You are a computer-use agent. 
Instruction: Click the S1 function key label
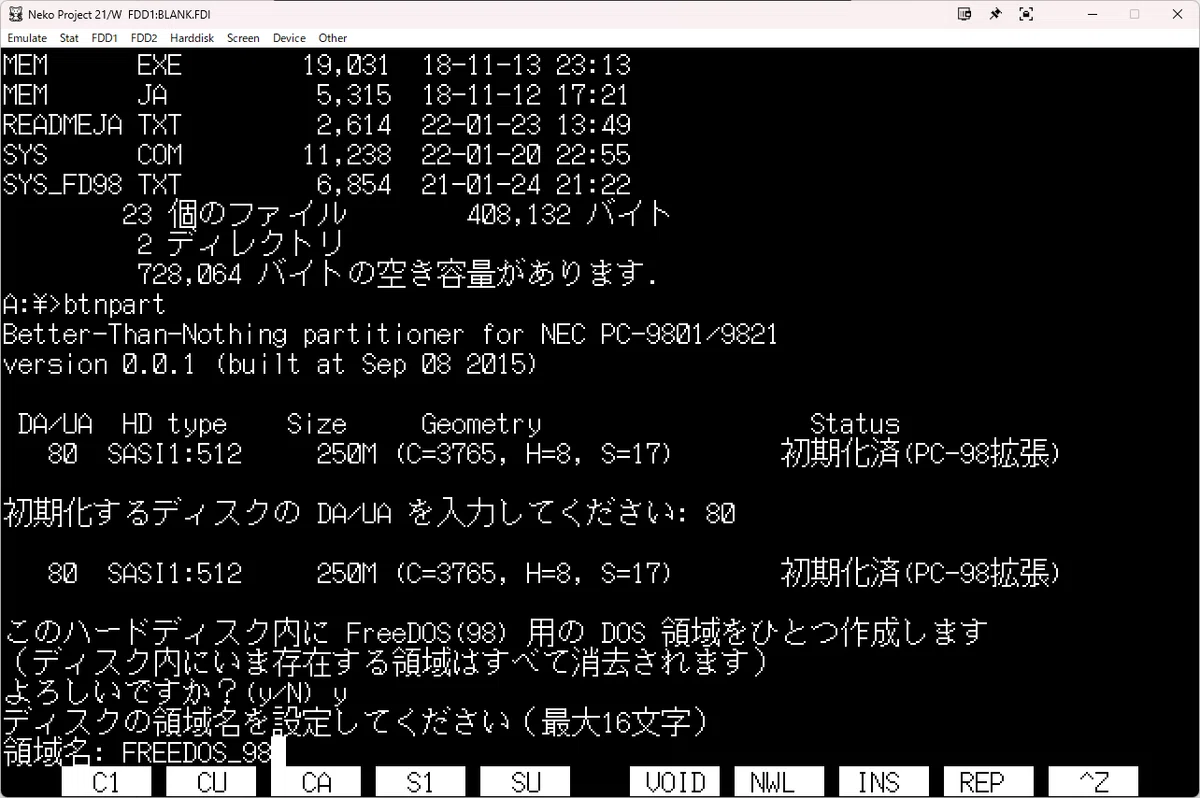click(x=420, y=782)
